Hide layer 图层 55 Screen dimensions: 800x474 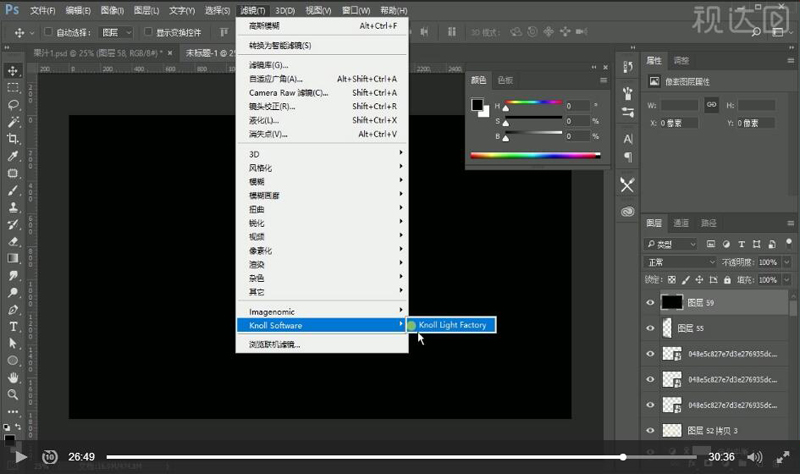(x=650, y=328)
